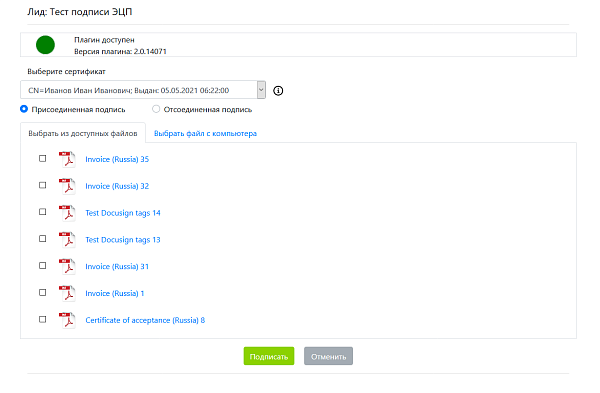The height and width of the screenshot is (393, 600).
Task: Open the Invoice (Russia) 35 link
Action: click(x=117, y=159)
